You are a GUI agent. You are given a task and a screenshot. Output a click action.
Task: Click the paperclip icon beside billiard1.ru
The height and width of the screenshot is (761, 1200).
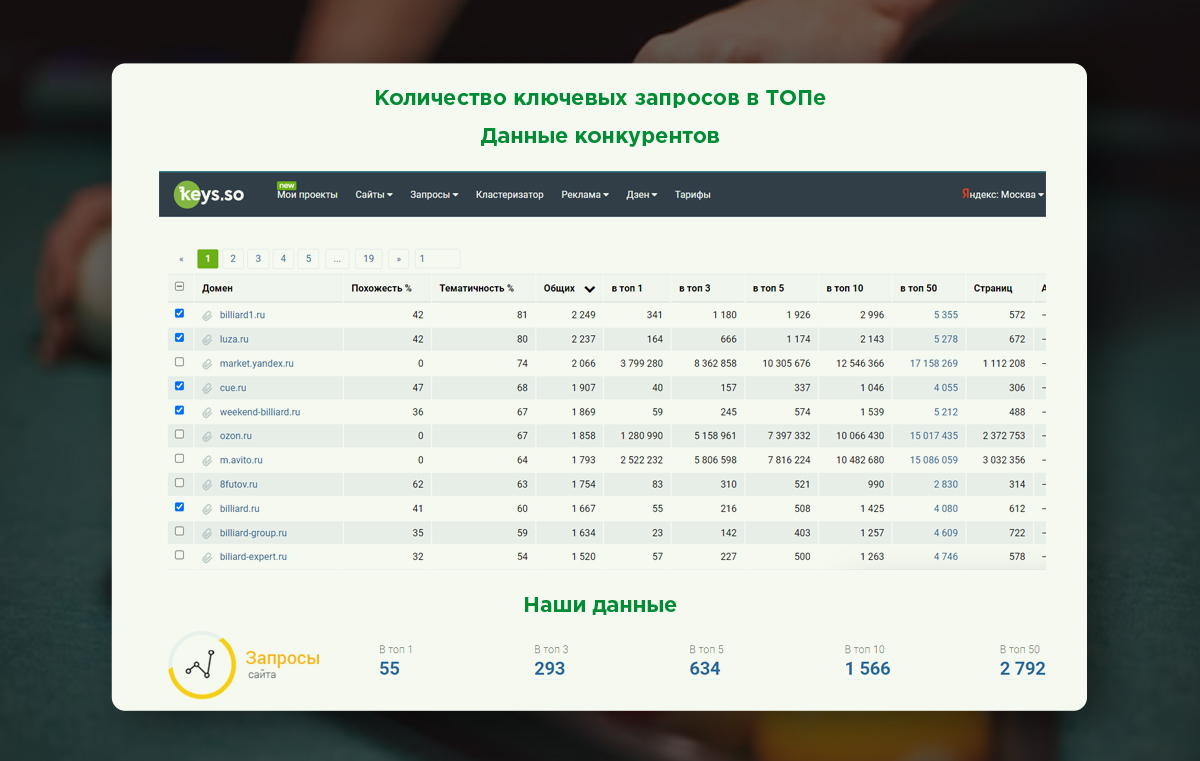coord(207,315)
